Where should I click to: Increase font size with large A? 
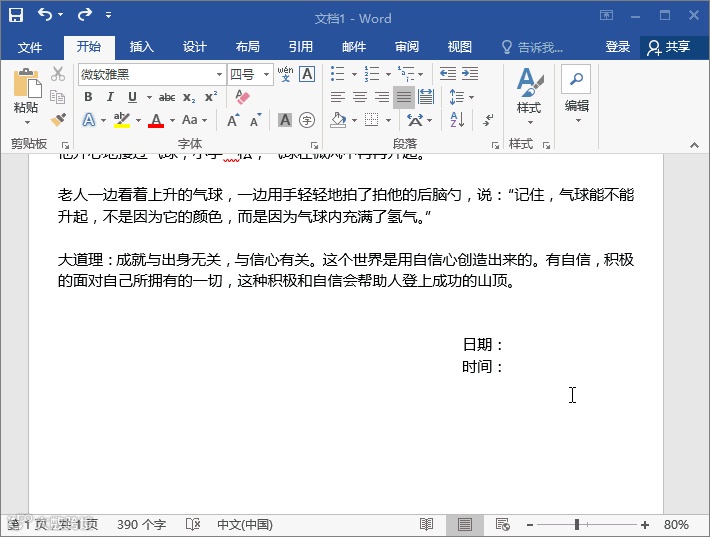pos(233,120)
